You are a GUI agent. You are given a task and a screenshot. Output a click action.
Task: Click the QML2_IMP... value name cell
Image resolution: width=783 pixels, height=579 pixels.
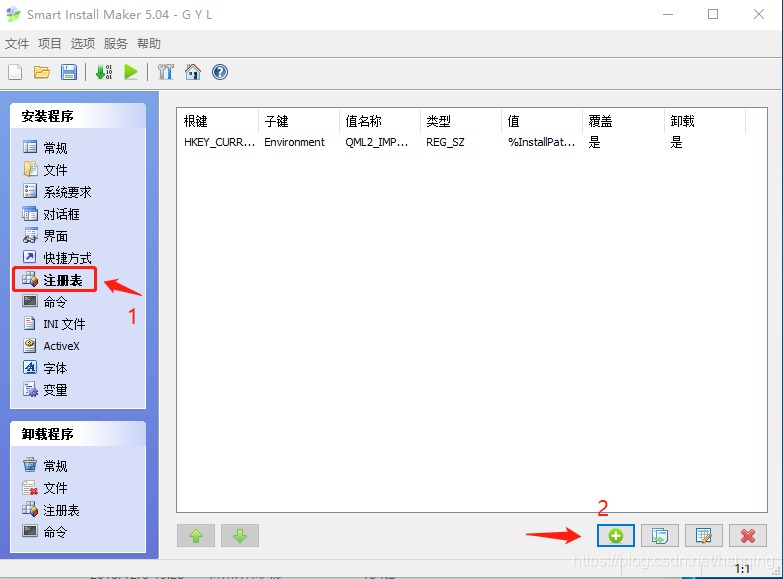point(377,142)
